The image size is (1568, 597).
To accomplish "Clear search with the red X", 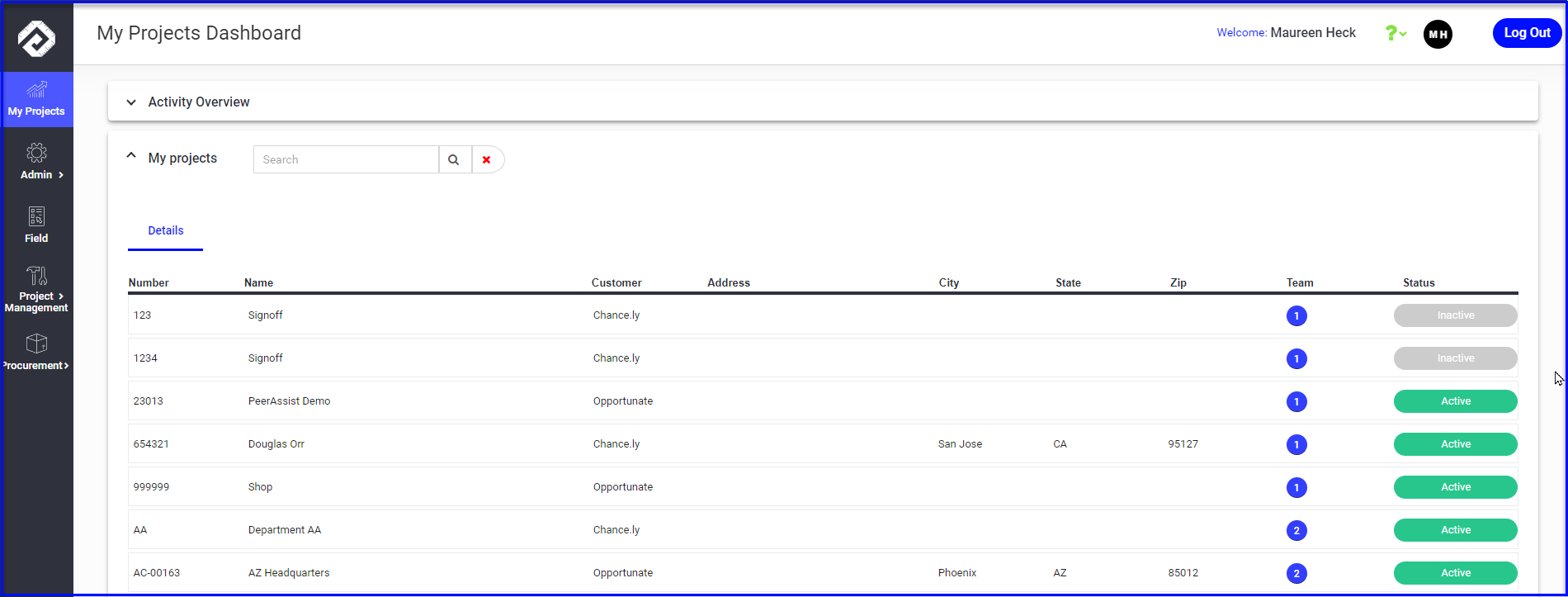I will 487,159.
